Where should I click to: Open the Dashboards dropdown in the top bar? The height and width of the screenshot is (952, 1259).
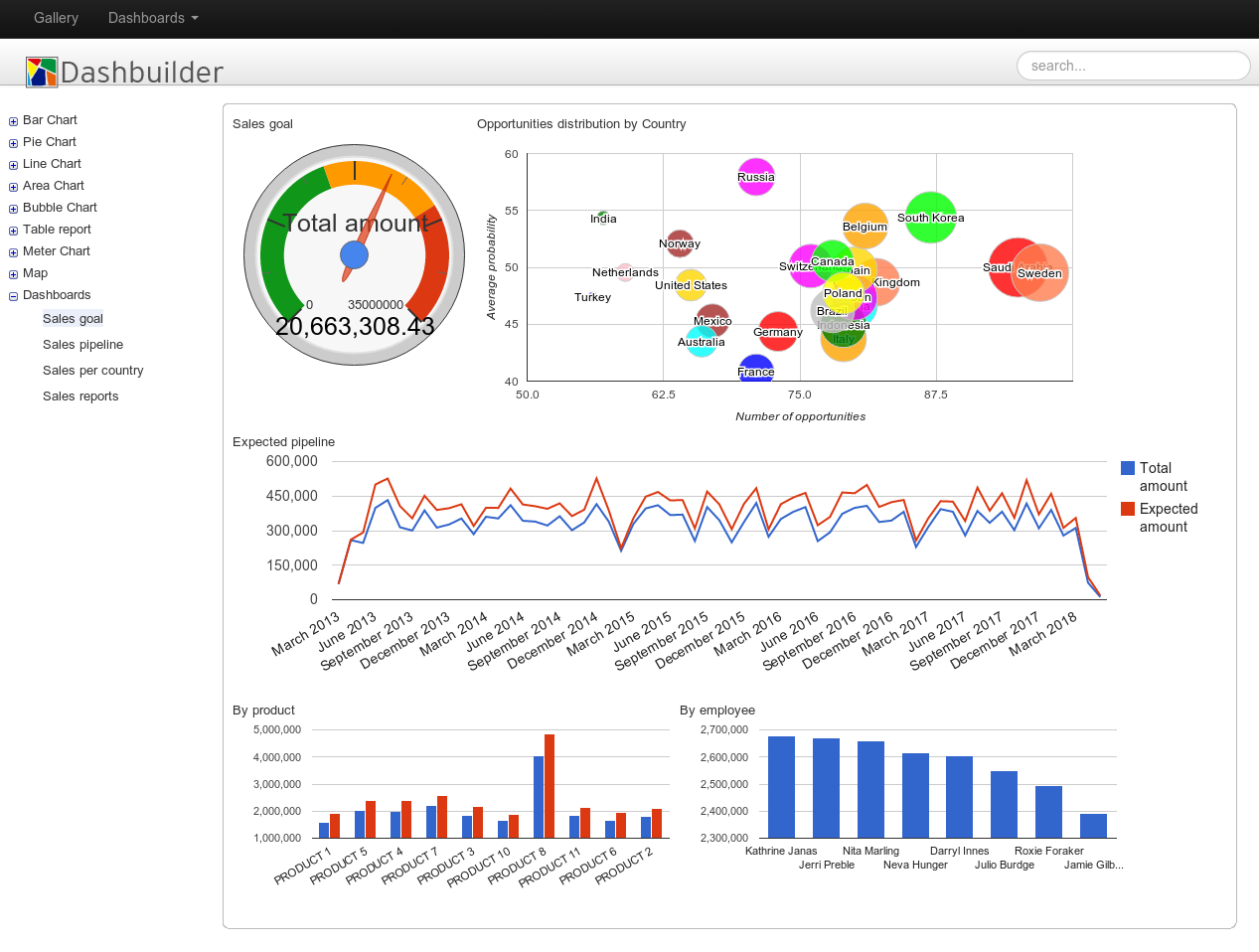pyautogui.click(x=152, y=18)
